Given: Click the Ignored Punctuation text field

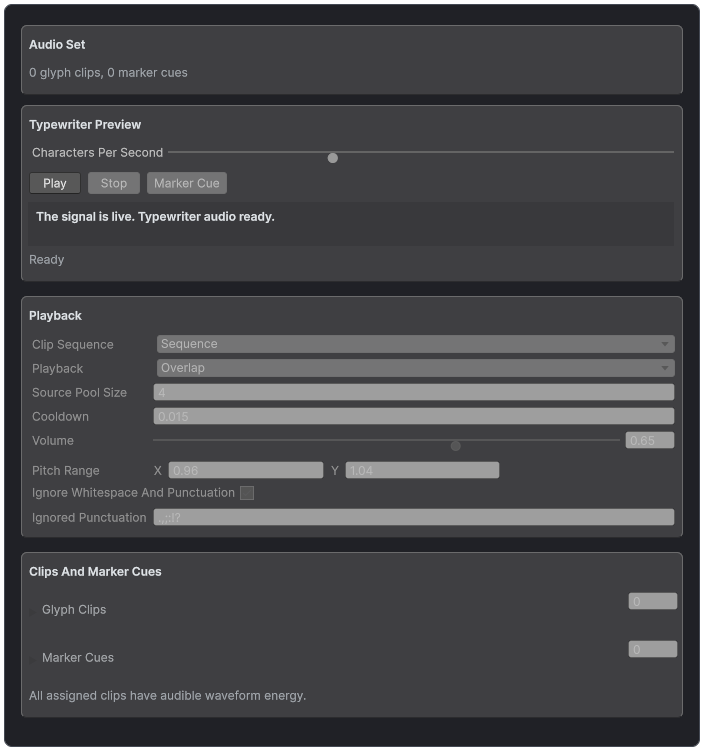Looking at the screenshot, I should (414, 517).
